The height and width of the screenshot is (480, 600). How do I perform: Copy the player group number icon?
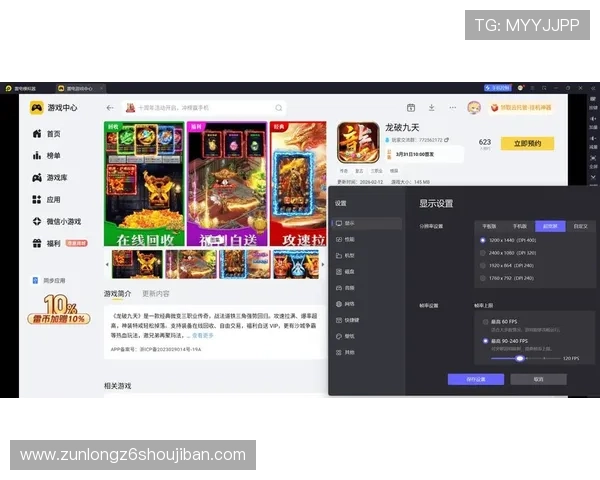tap(447, 140)
